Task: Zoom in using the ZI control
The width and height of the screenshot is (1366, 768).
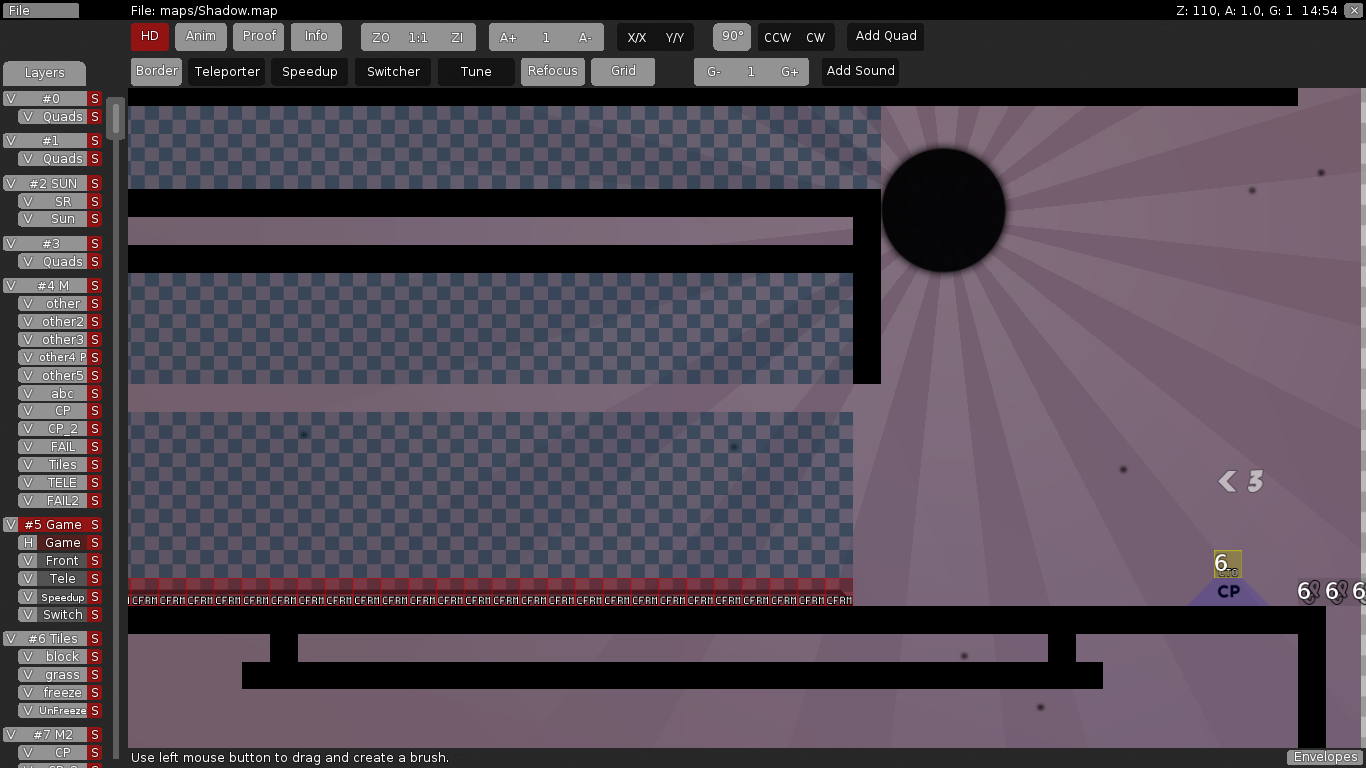Action: (458, 36)
